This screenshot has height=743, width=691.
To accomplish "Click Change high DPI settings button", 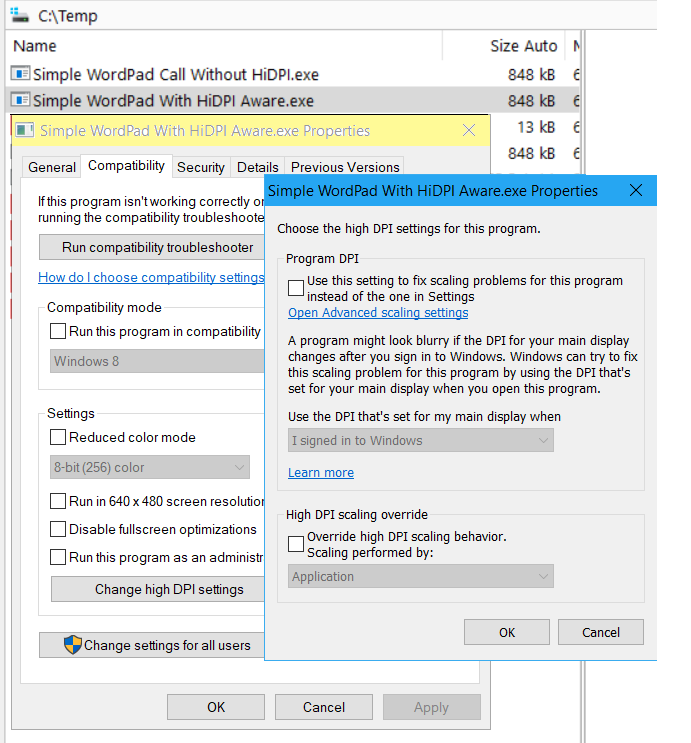I will point(158,589).
